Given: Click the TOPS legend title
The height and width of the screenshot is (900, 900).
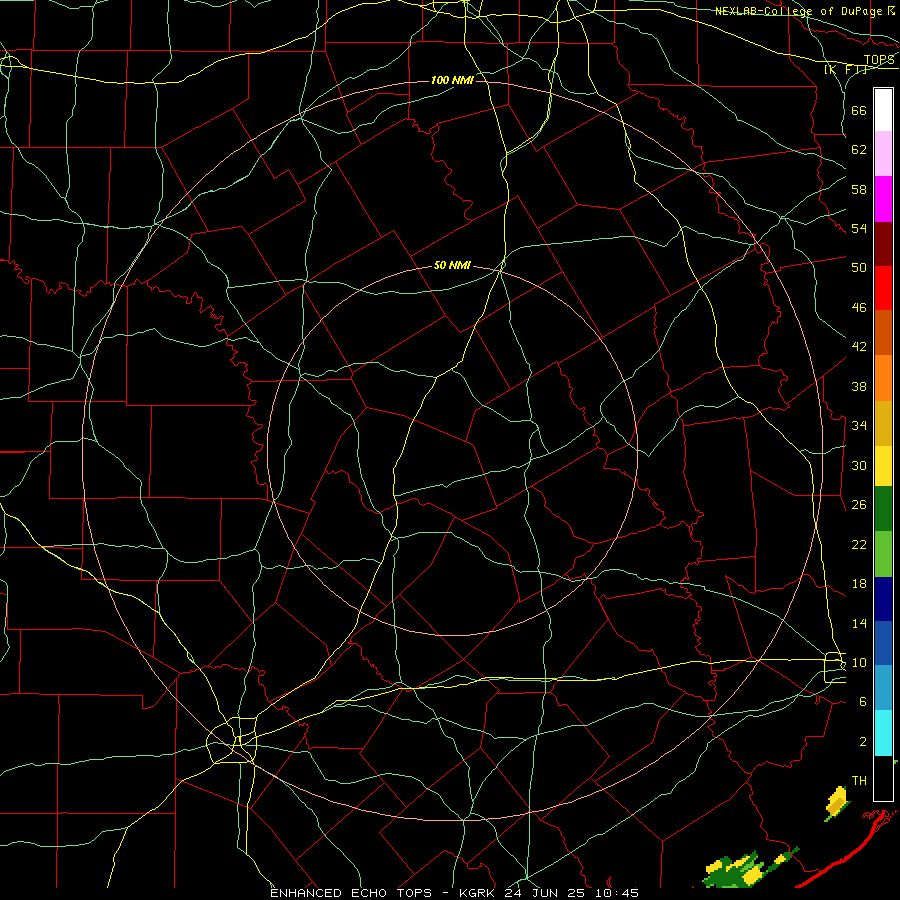Looking at the screenshot, I should pos(879,60).
